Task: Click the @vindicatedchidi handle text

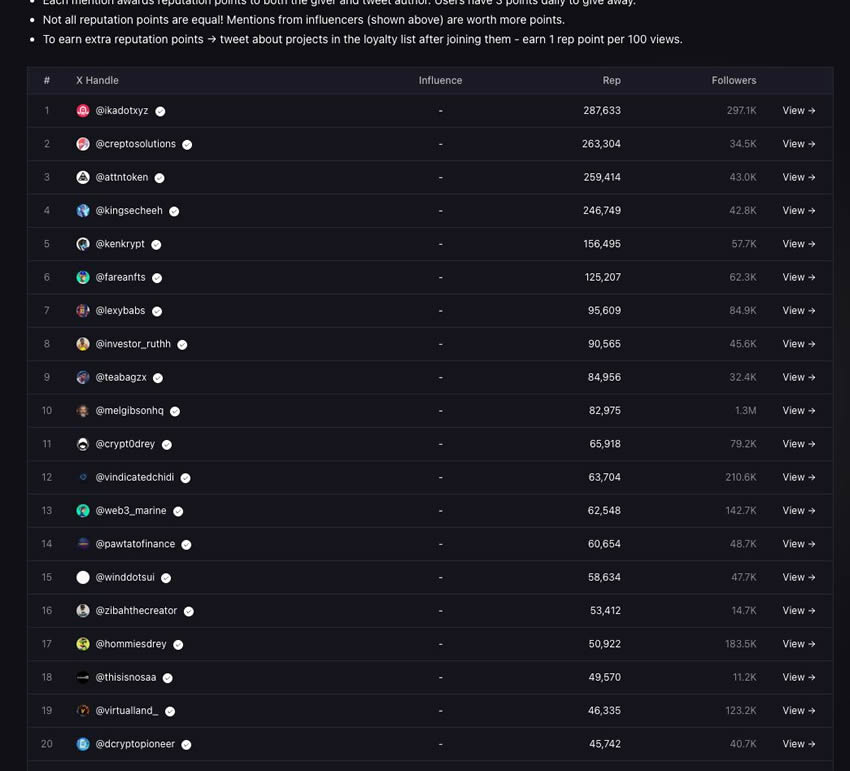Action: click(x=134, y=478)
